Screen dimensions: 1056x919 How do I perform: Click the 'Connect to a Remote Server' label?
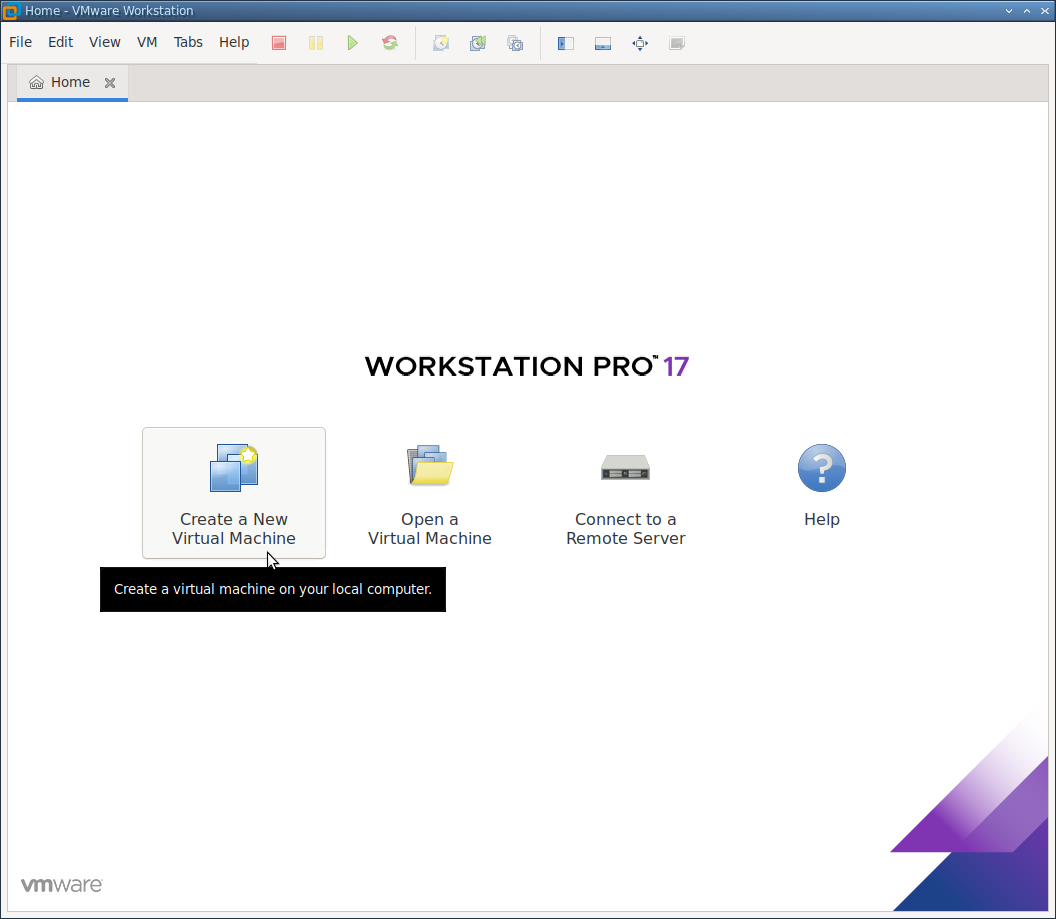[x=626, y=529]
